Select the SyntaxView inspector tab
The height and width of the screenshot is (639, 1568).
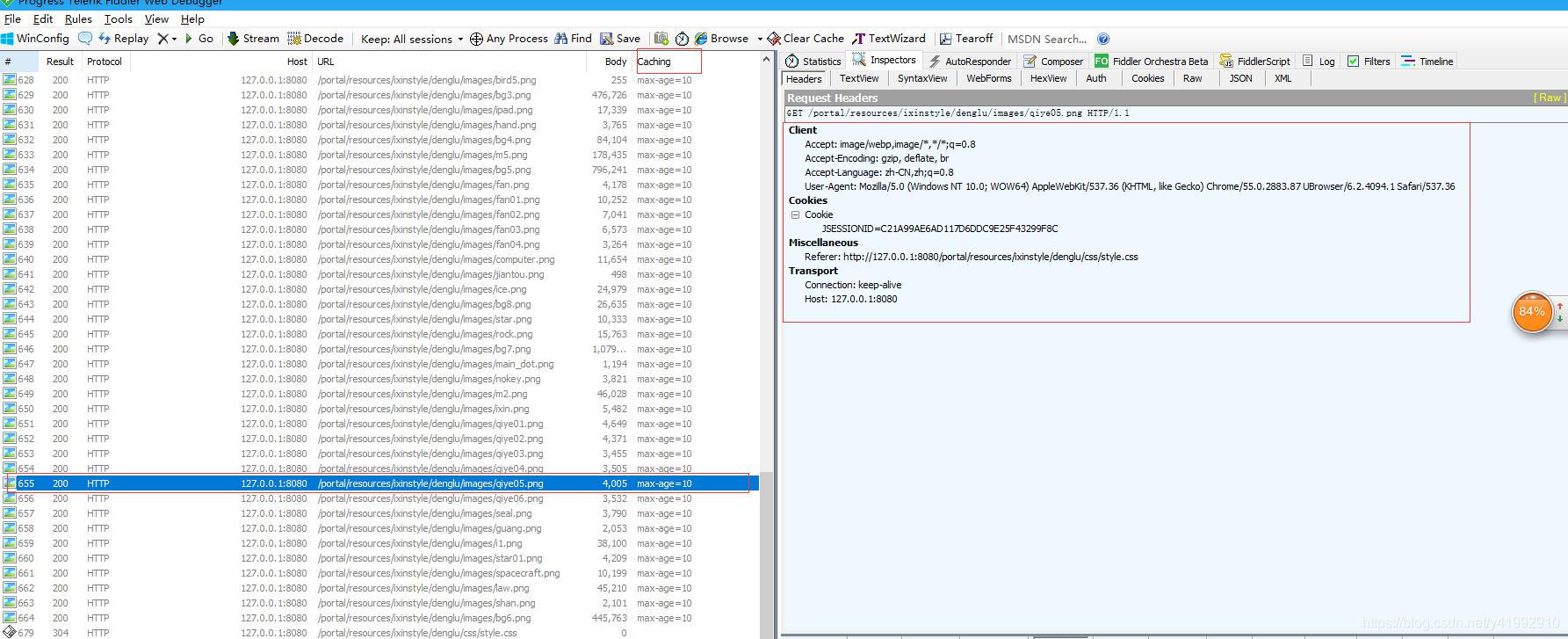[922, 78]
